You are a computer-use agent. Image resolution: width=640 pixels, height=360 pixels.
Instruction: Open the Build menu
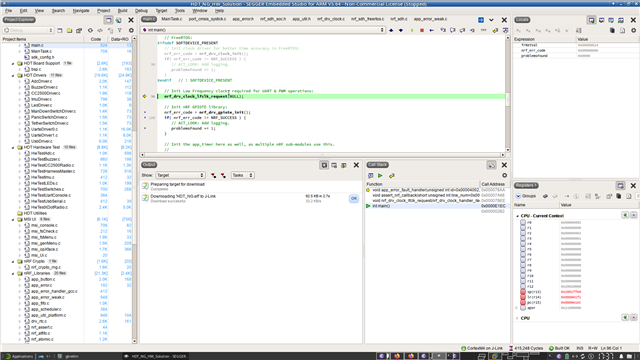[x=122, y=11]
